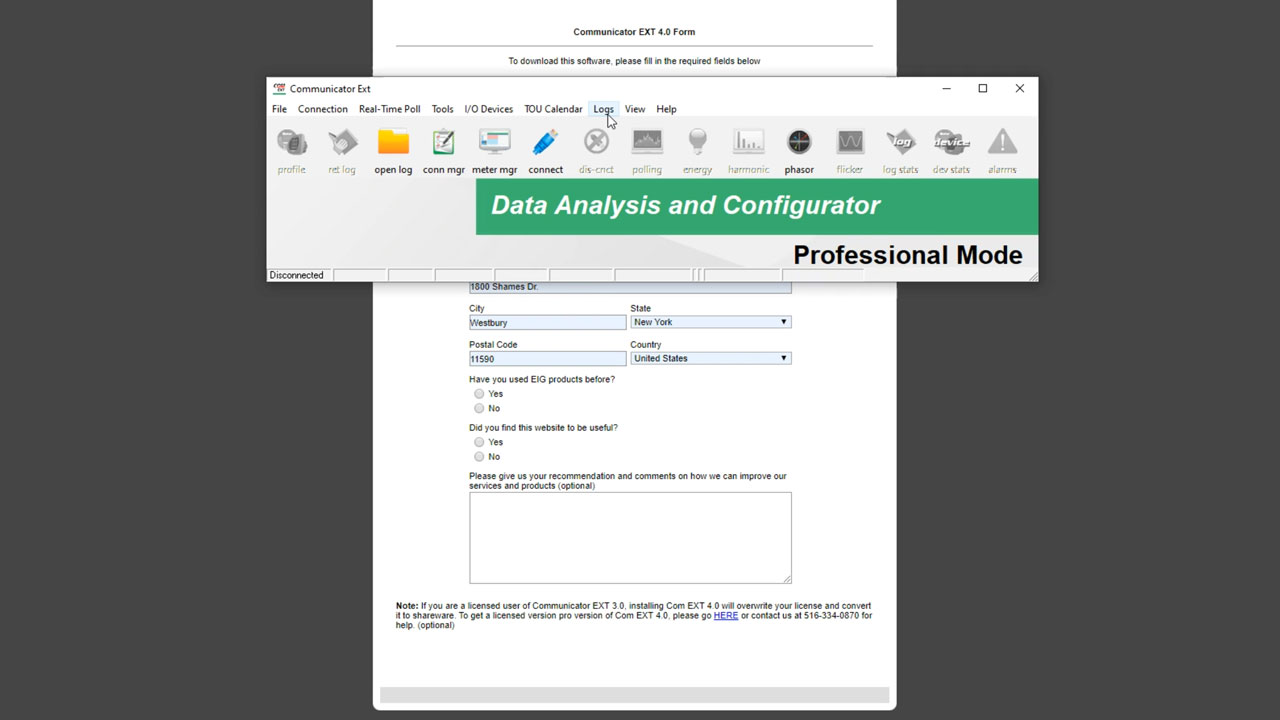Select No for used EIG products before

tap(479, 408)
